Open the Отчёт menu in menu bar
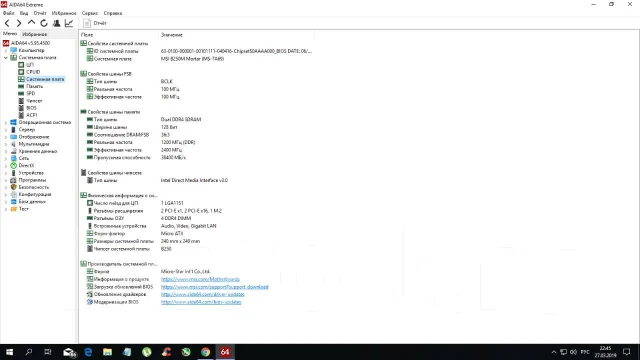 click(40, 13)
